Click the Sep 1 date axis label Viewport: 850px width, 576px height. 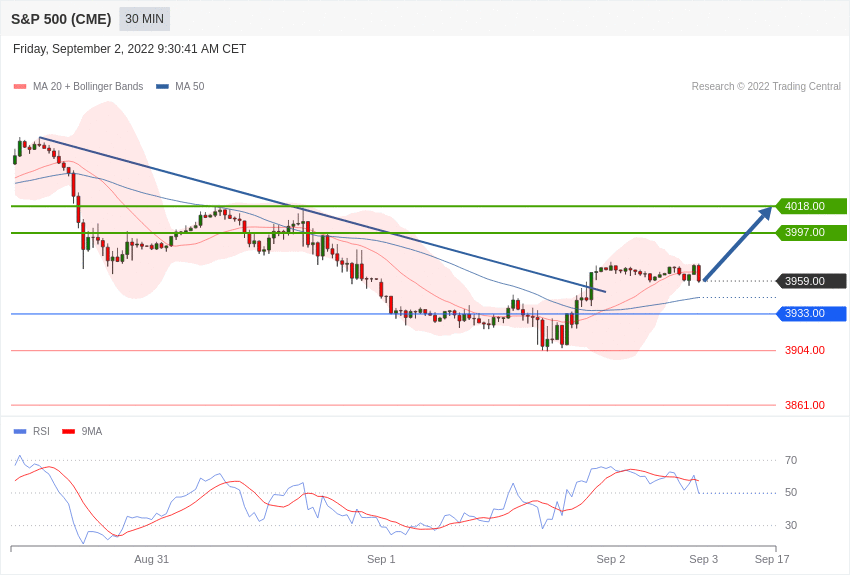(381, 559)
